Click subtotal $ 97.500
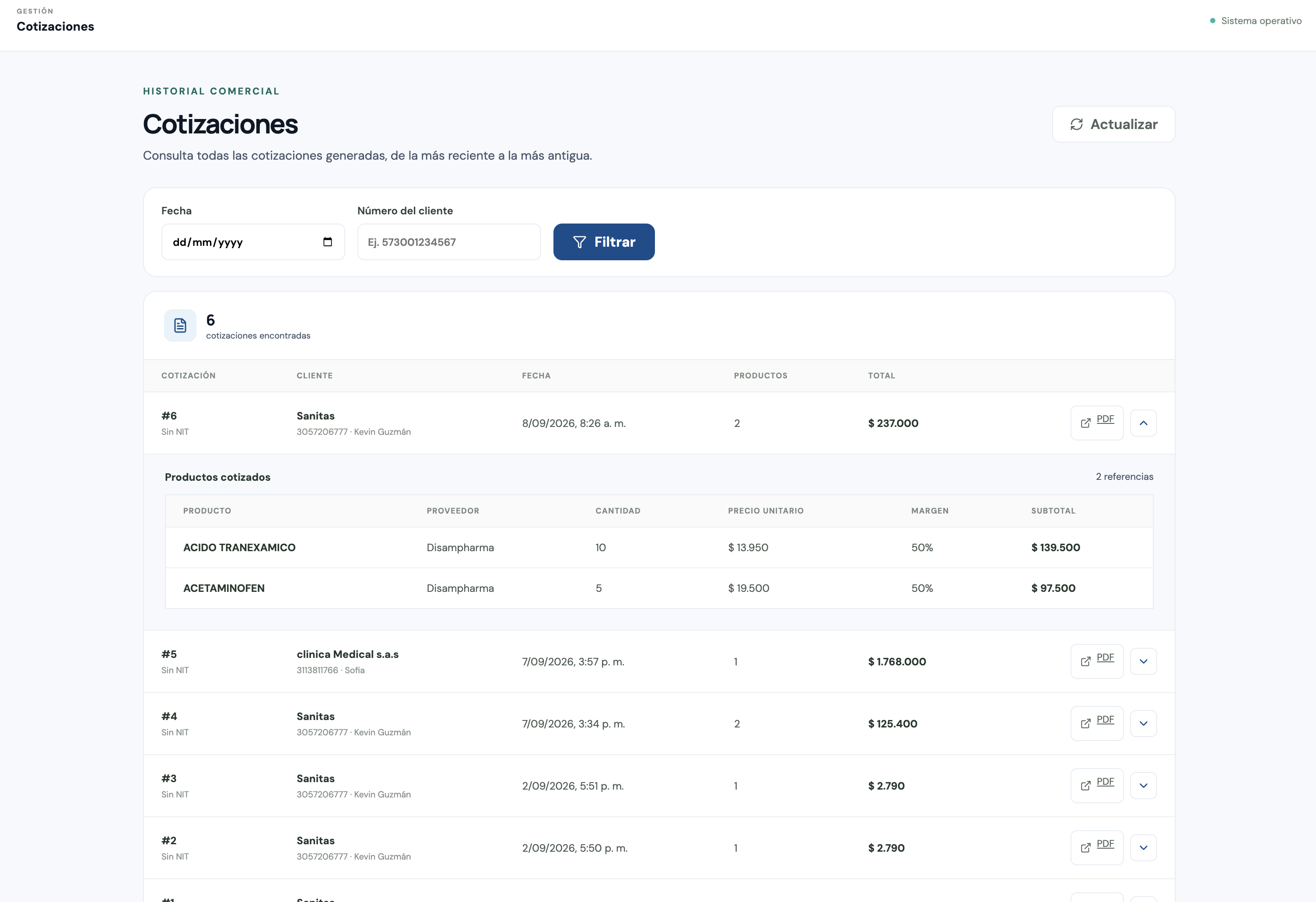Screen dimensions: 1316x902 tap(1053, 588)
